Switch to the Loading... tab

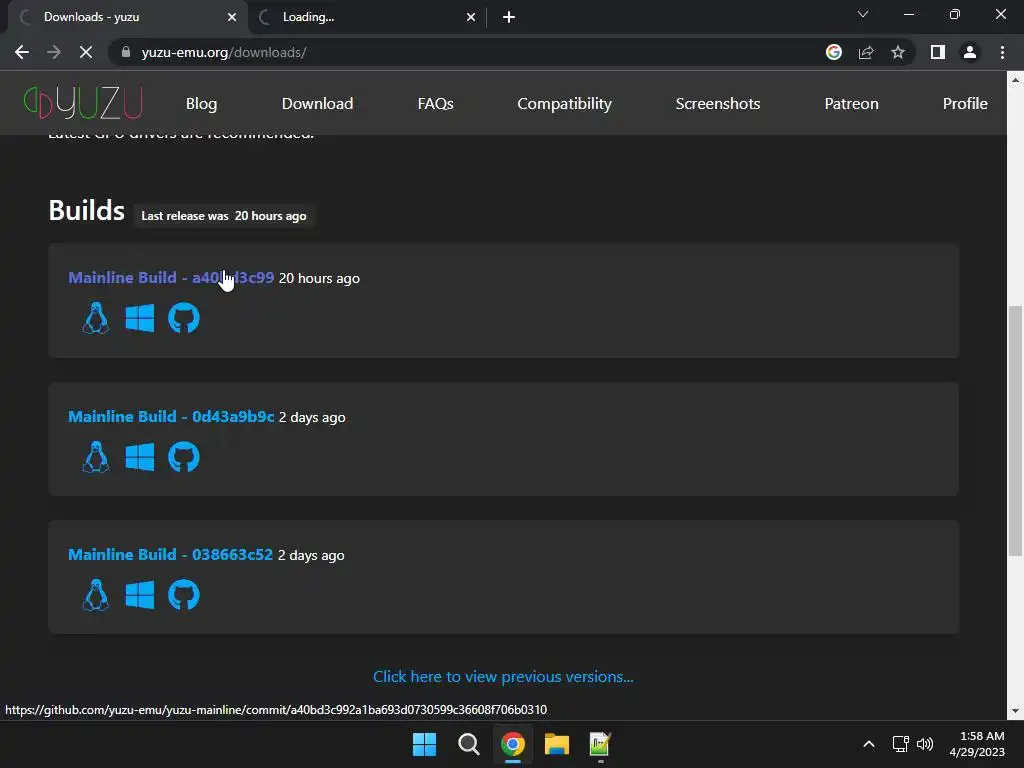click(366, 17)
